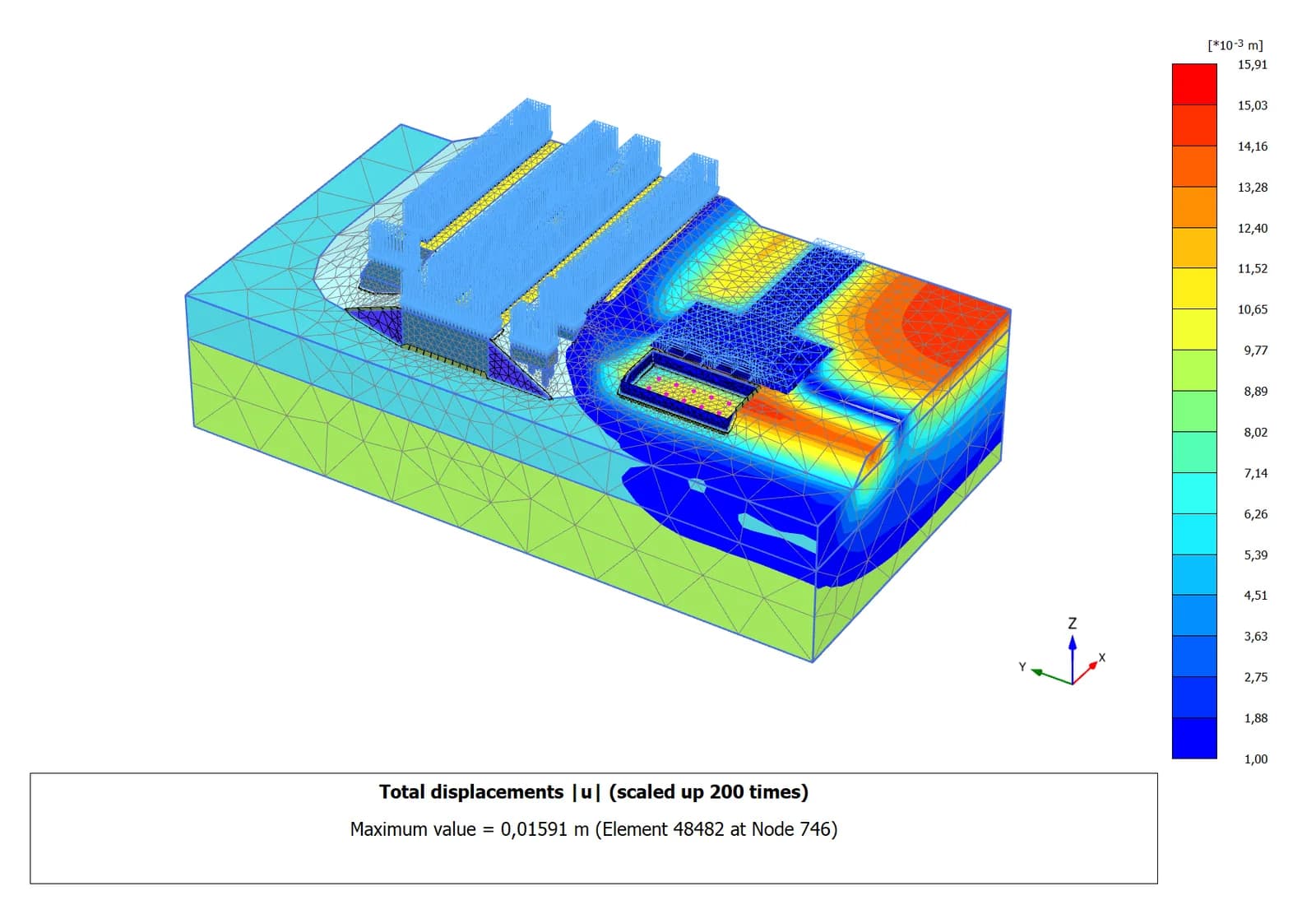Click the legend value 15,91
This screenshot has height=914, width=1316.
(1252, 64)
